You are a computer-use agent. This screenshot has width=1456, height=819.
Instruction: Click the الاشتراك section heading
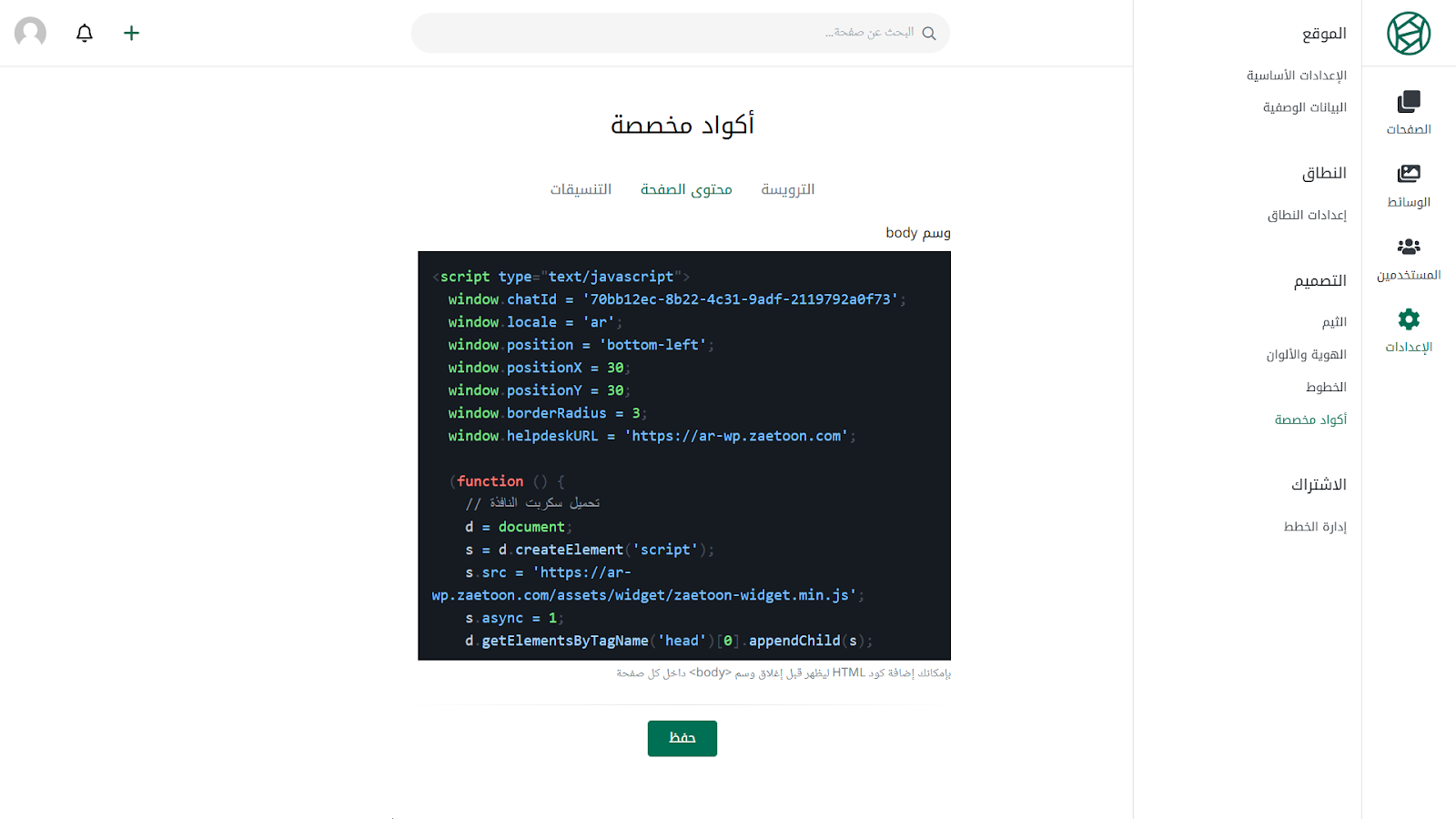(x=1319, y=485)
